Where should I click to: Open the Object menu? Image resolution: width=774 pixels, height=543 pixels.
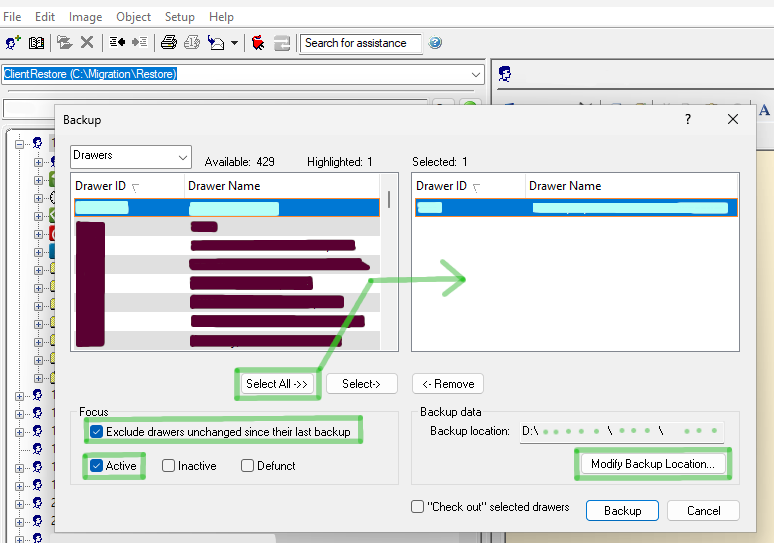click(x=133, y=17)
